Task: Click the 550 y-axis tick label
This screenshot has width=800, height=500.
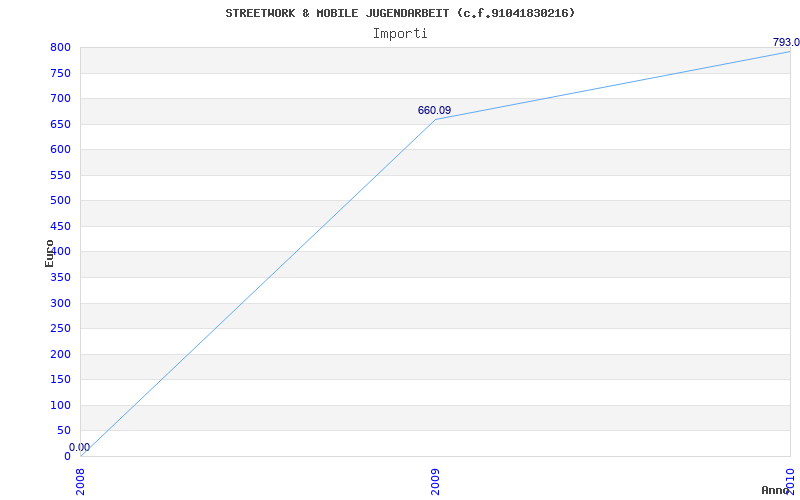Action: (60, 176)
